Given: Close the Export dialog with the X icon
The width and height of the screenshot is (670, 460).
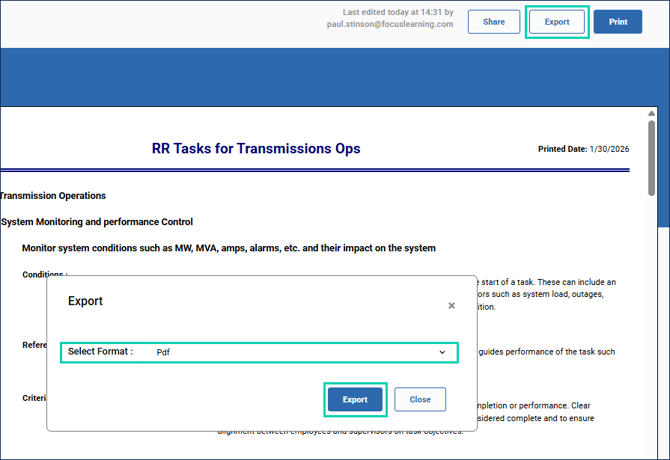Looking at the screenshot, I should [x=451, y=306].
